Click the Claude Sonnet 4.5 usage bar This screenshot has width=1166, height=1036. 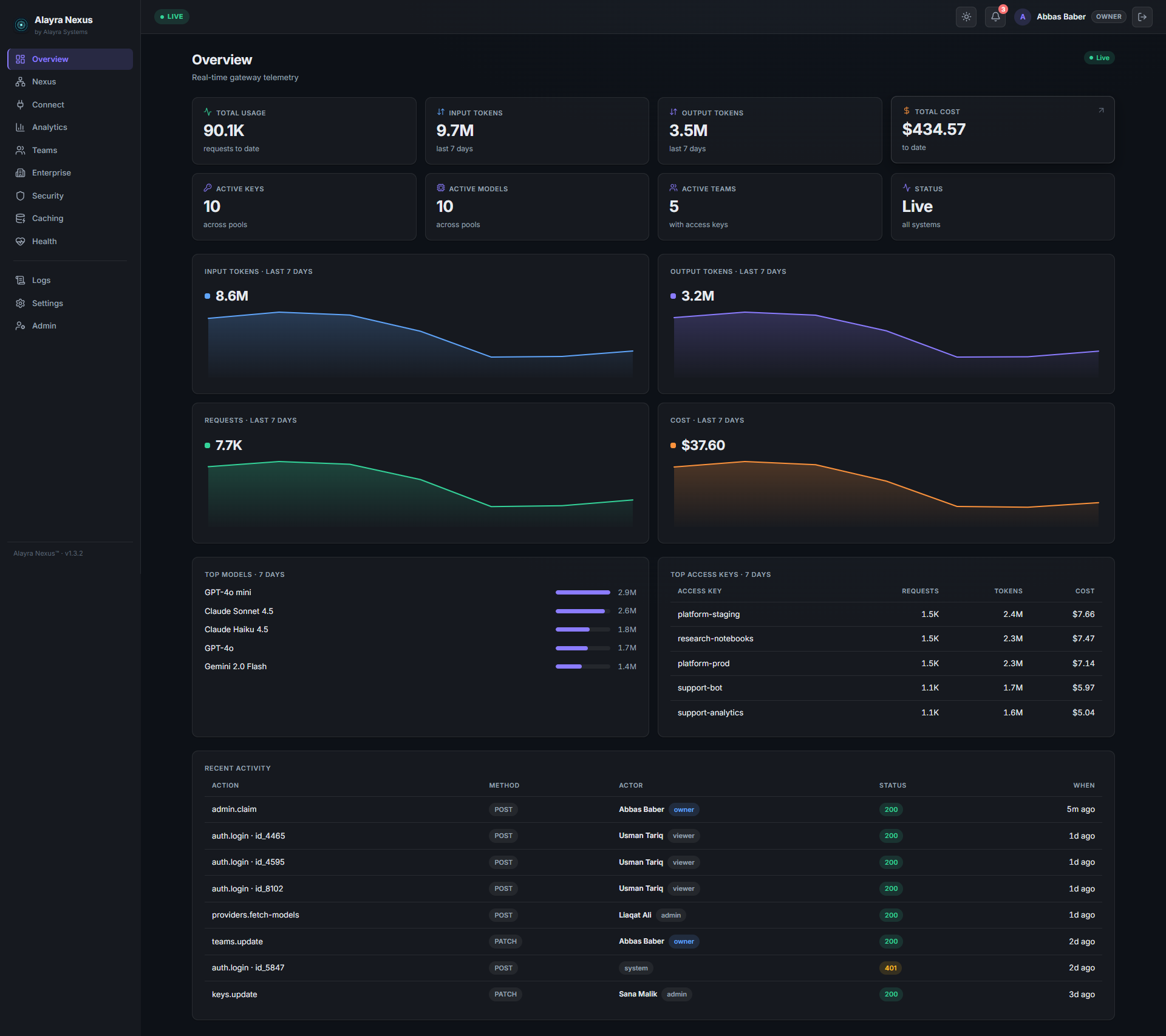(x=583, y=611)
